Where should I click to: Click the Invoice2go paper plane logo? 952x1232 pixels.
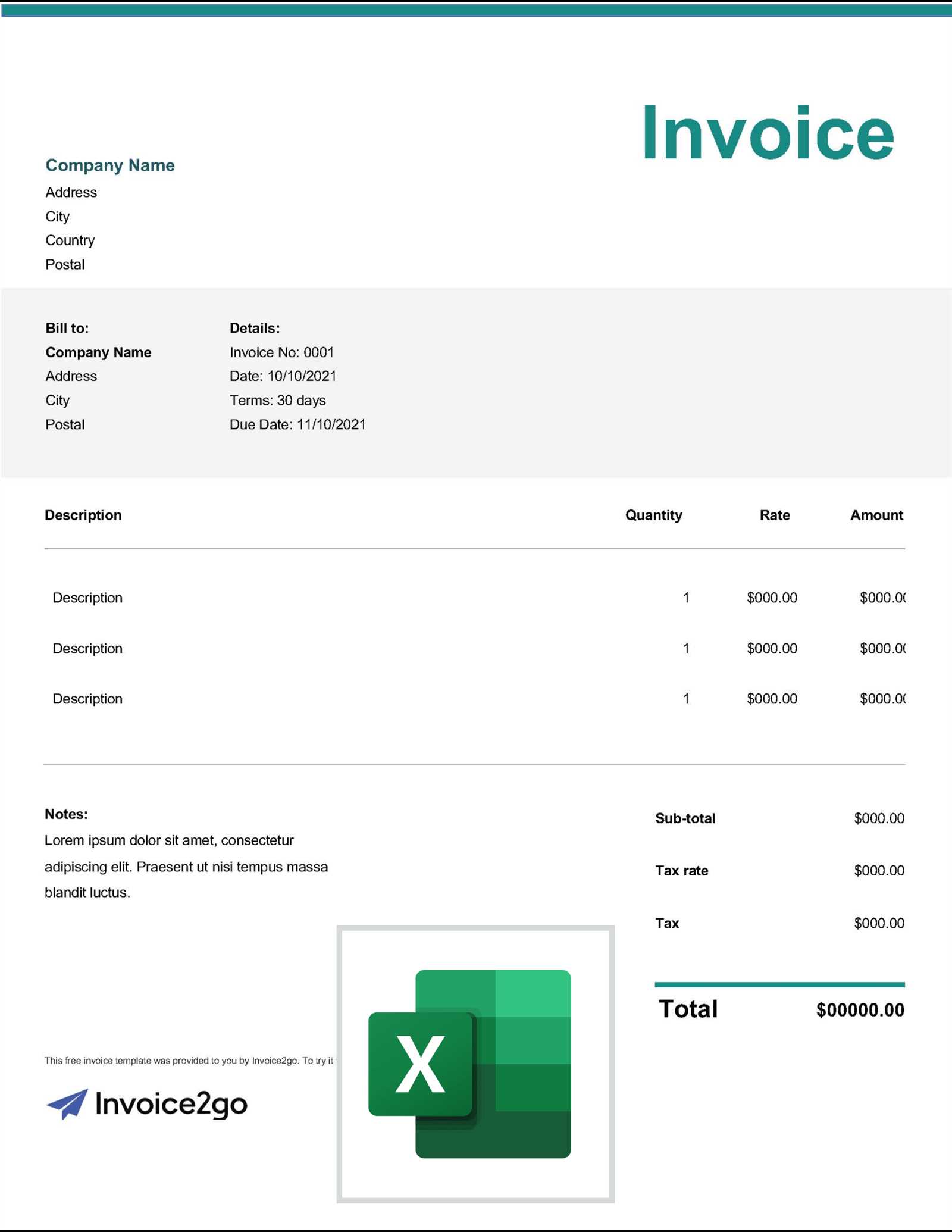click(x=67, y=1104)
